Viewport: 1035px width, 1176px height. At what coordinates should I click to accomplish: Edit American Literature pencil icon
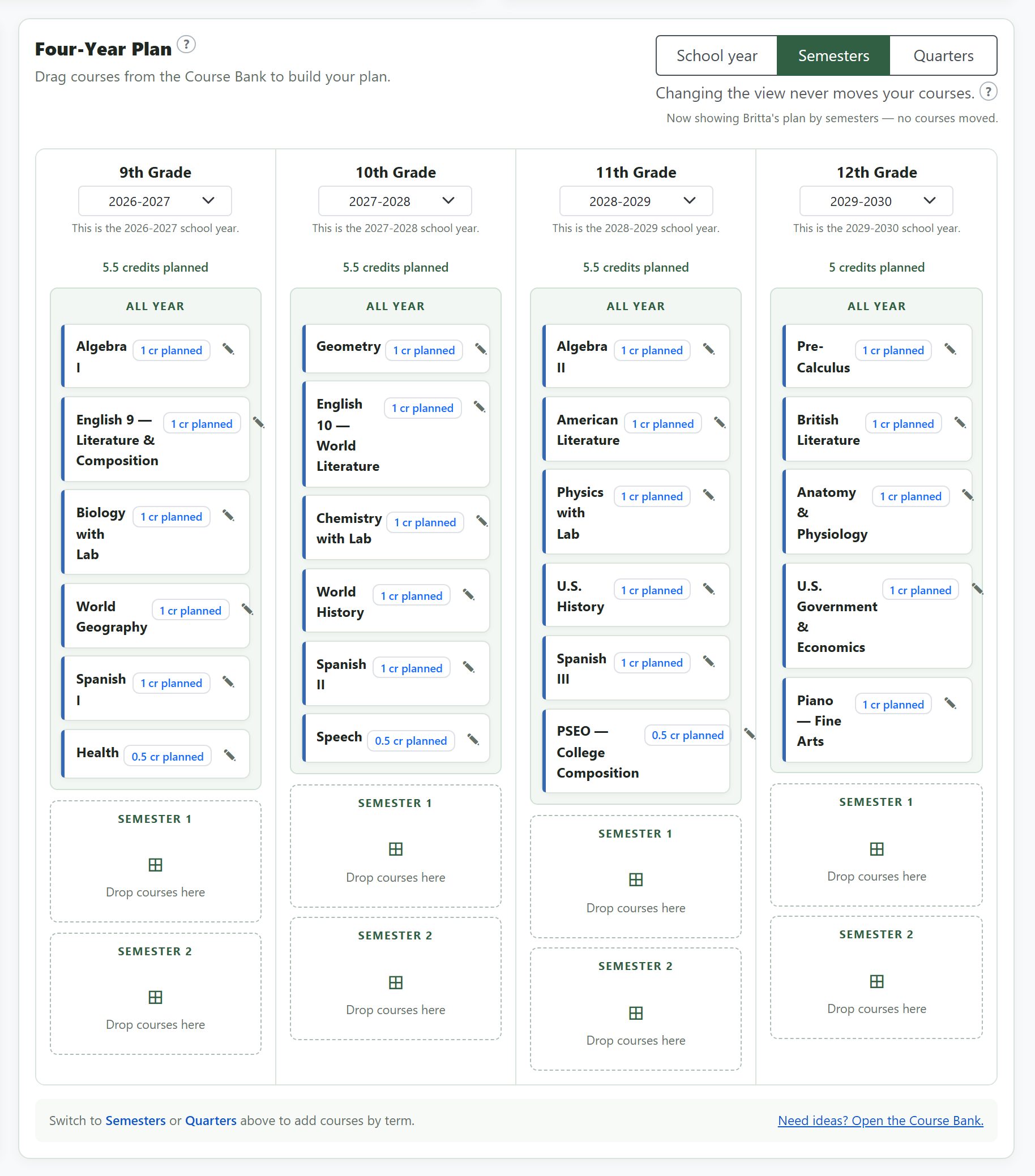pyautogui.click(x=720, y=423)
